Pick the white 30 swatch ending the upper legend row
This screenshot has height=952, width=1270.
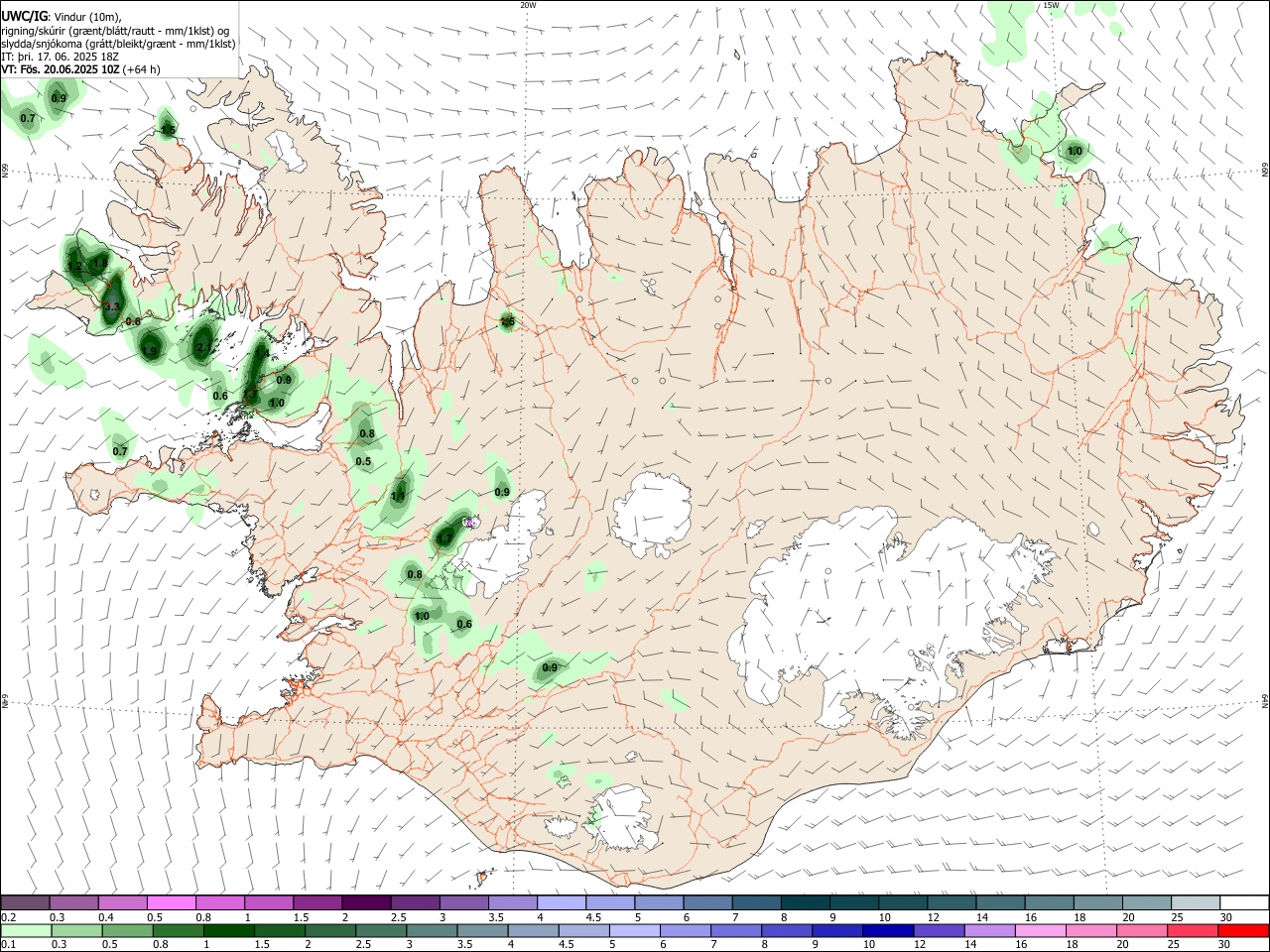(1244, 902)
